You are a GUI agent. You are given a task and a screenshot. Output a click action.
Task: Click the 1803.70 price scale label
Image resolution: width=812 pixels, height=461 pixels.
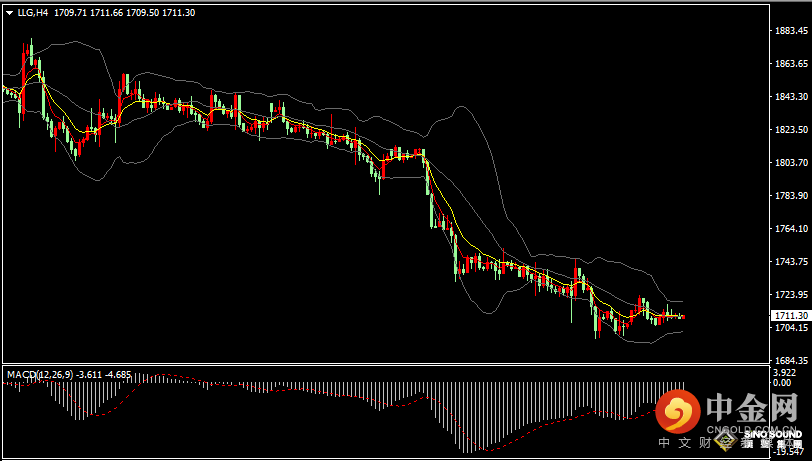pyautogui.click(x=791, y=163)
